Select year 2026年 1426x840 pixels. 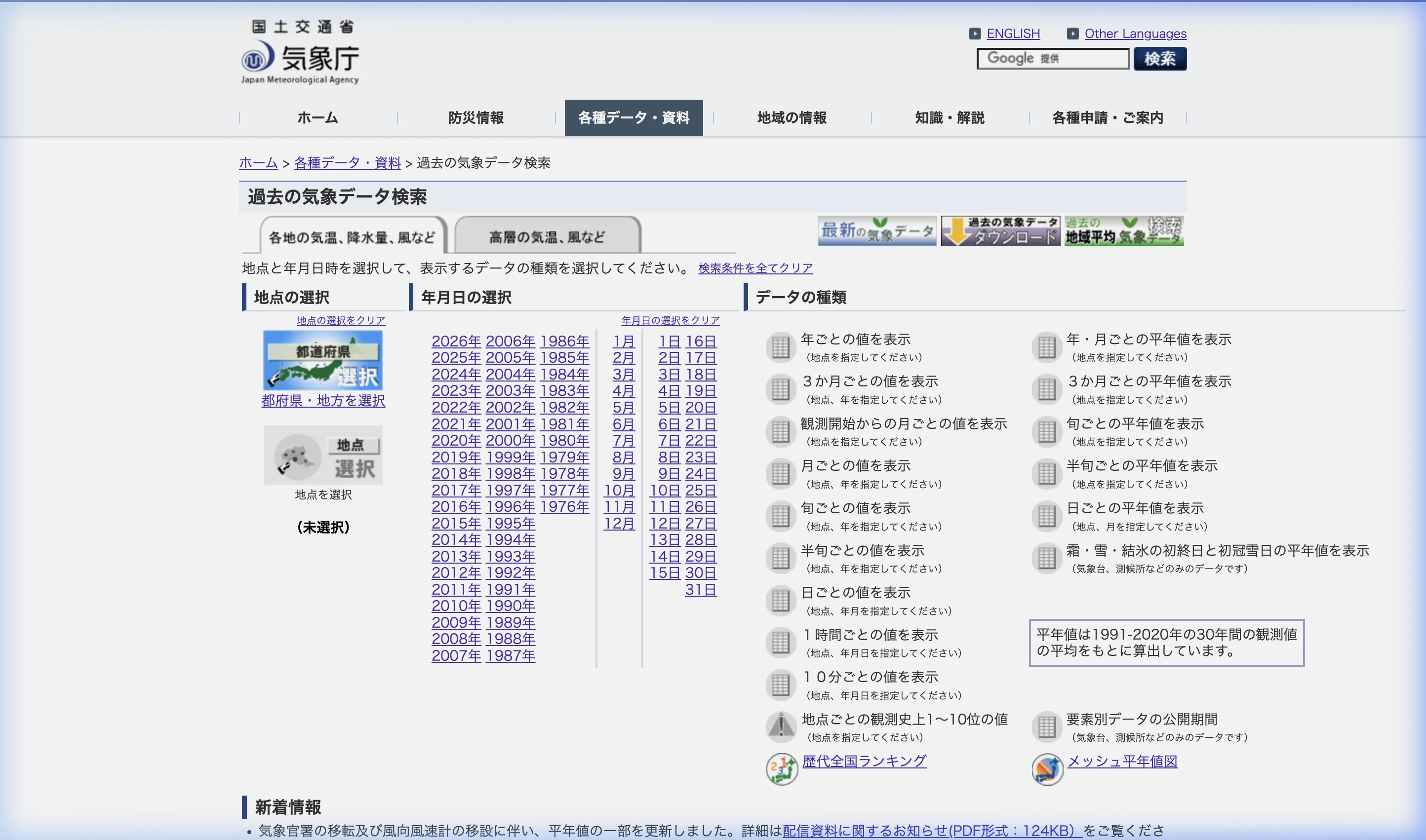[455, 341]
